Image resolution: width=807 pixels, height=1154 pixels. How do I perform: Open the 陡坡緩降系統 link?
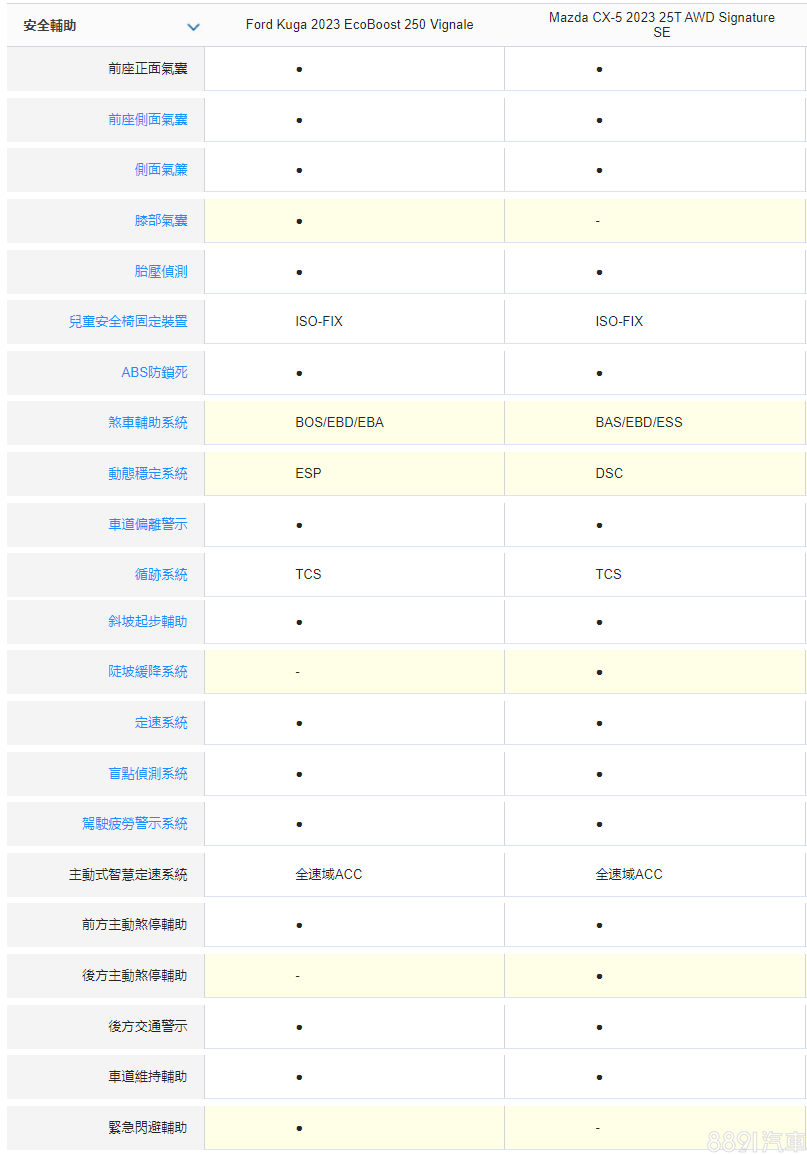(148, 672)
